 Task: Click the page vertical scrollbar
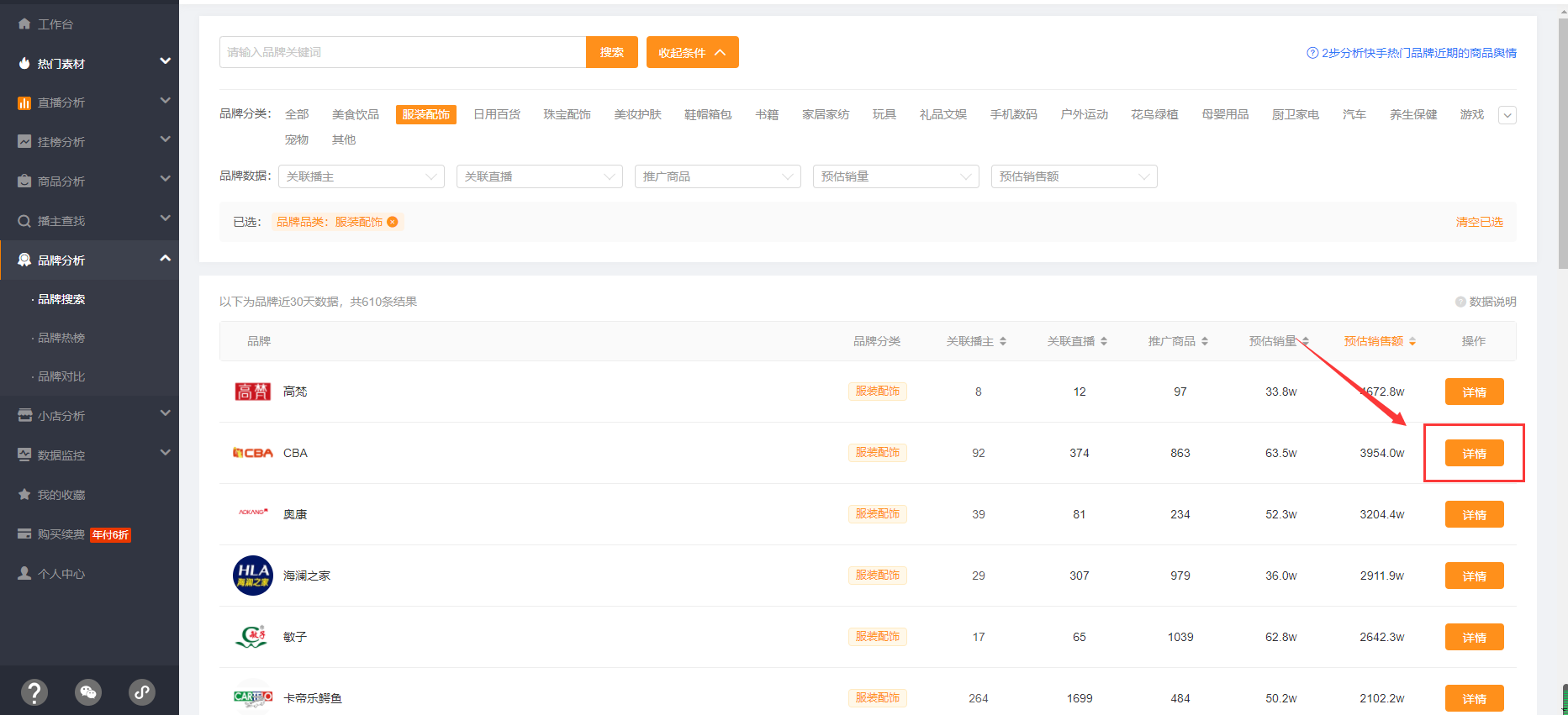tap(1562, 143)
